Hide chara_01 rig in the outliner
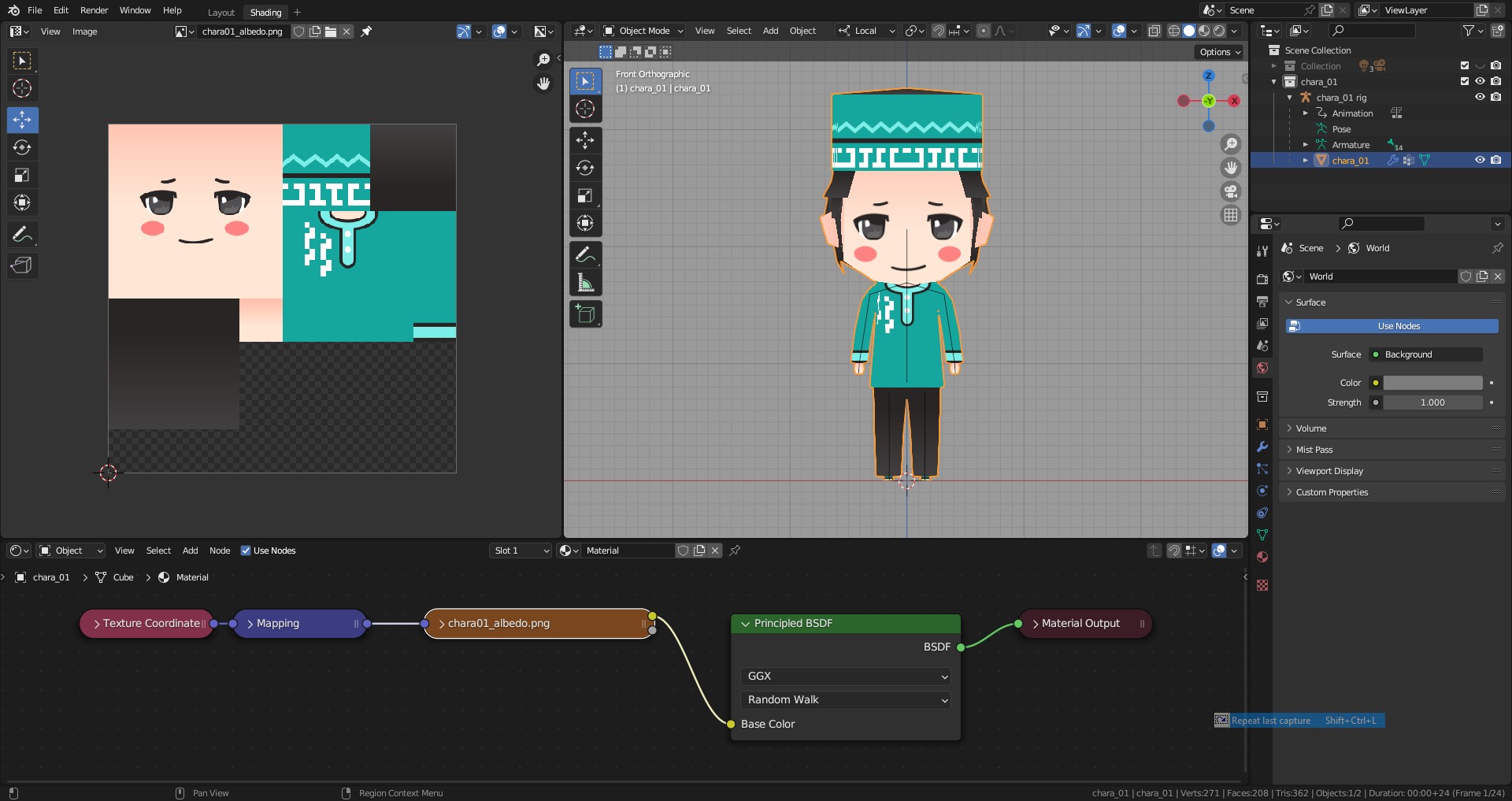 coord(1480,97)
